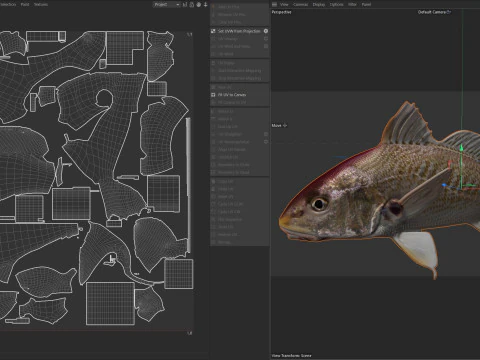Click the Perspective viewport label
Viewport: 480px width, 360px height.
coord(282,12)
